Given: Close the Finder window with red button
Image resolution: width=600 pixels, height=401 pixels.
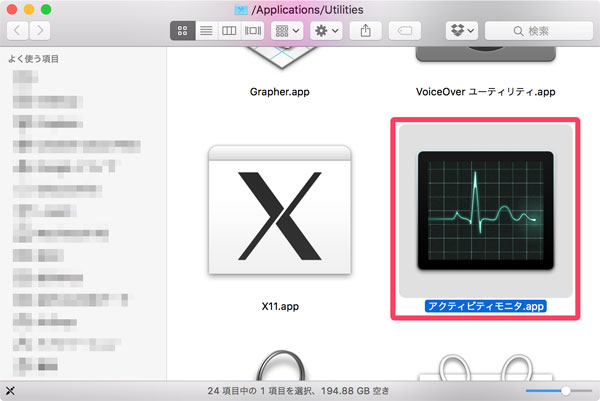Looking at the screenshot, I should click(x=12, y=9).
